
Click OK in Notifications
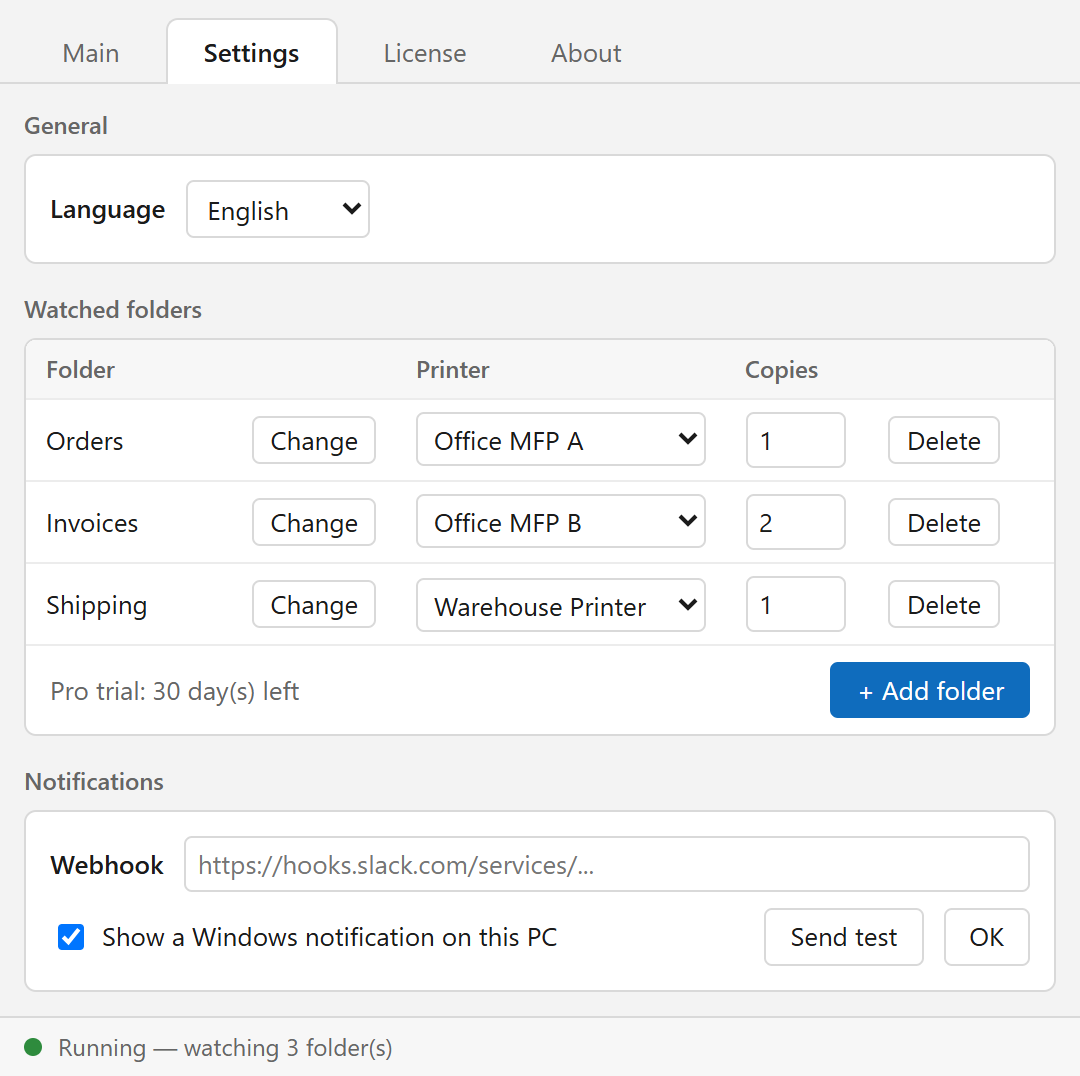pos(986,937)
